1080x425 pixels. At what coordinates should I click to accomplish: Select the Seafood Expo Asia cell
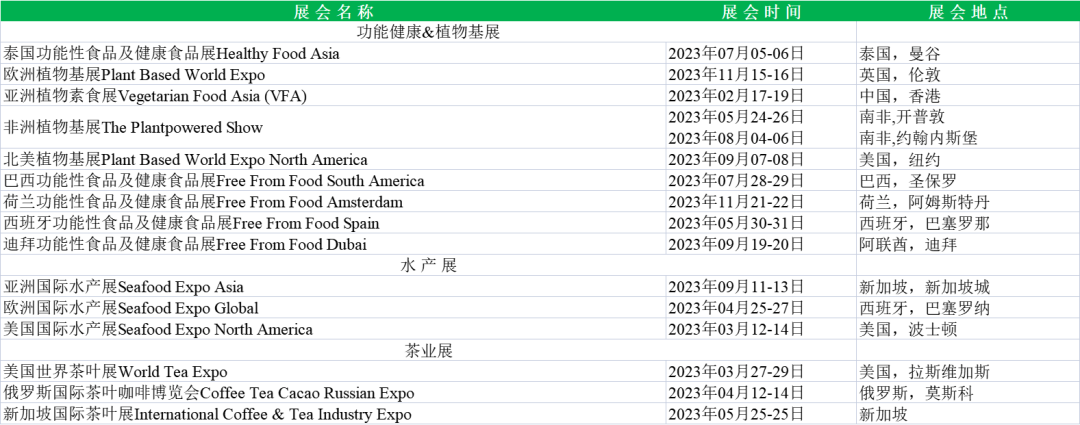333,287
